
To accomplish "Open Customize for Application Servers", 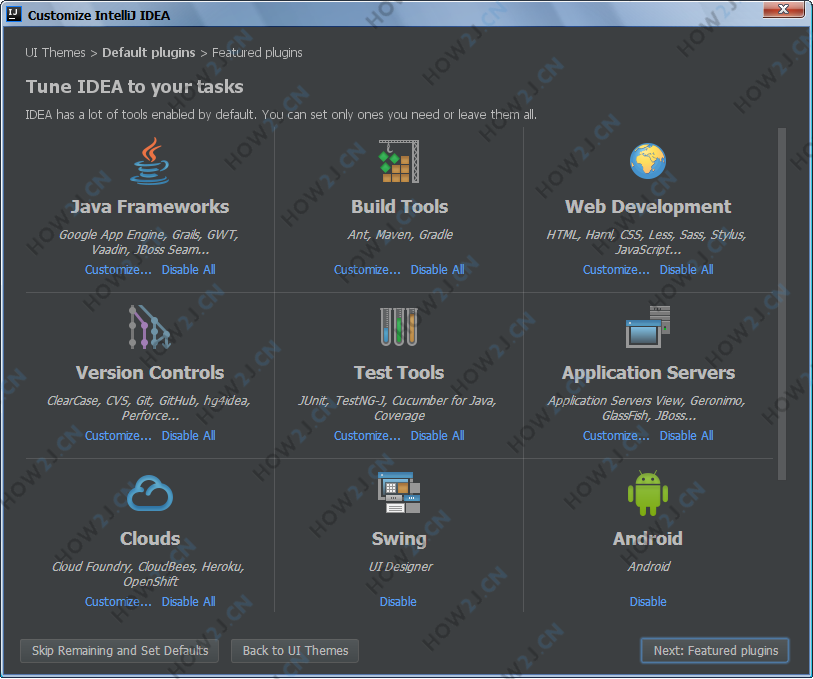I will coord(616,435).
